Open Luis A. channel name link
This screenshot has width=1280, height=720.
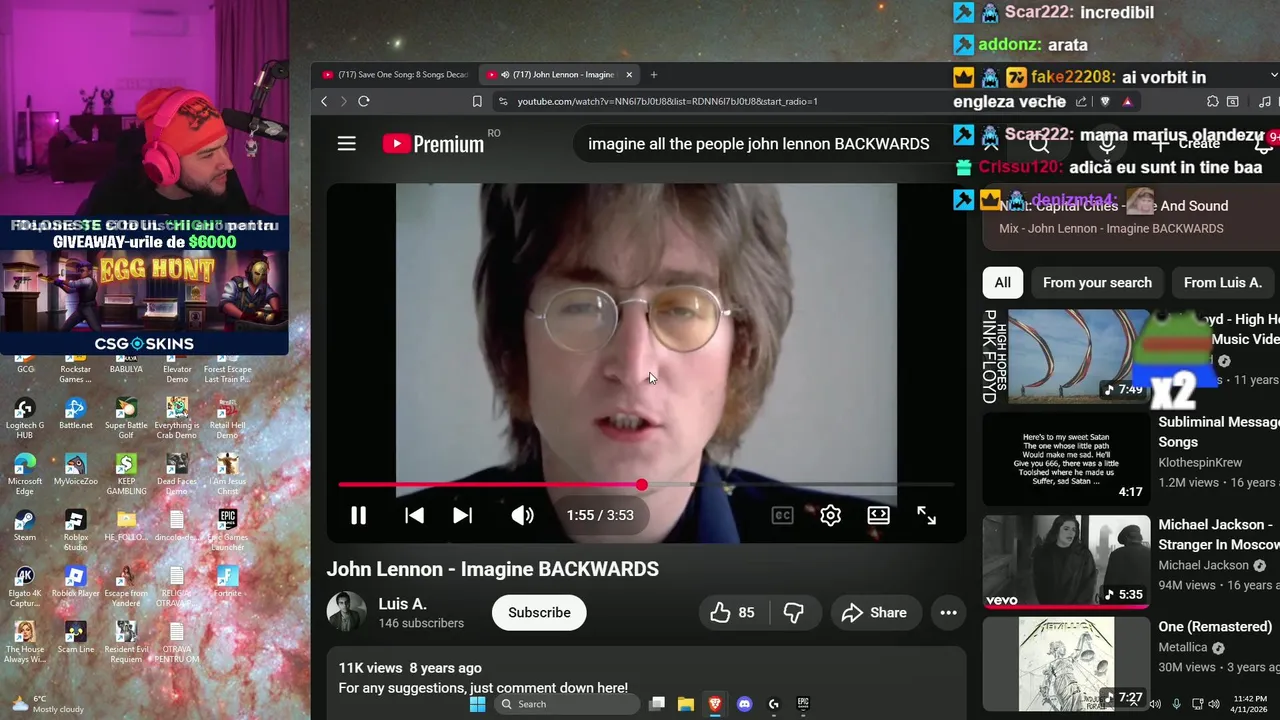click(x=402, y=604)
